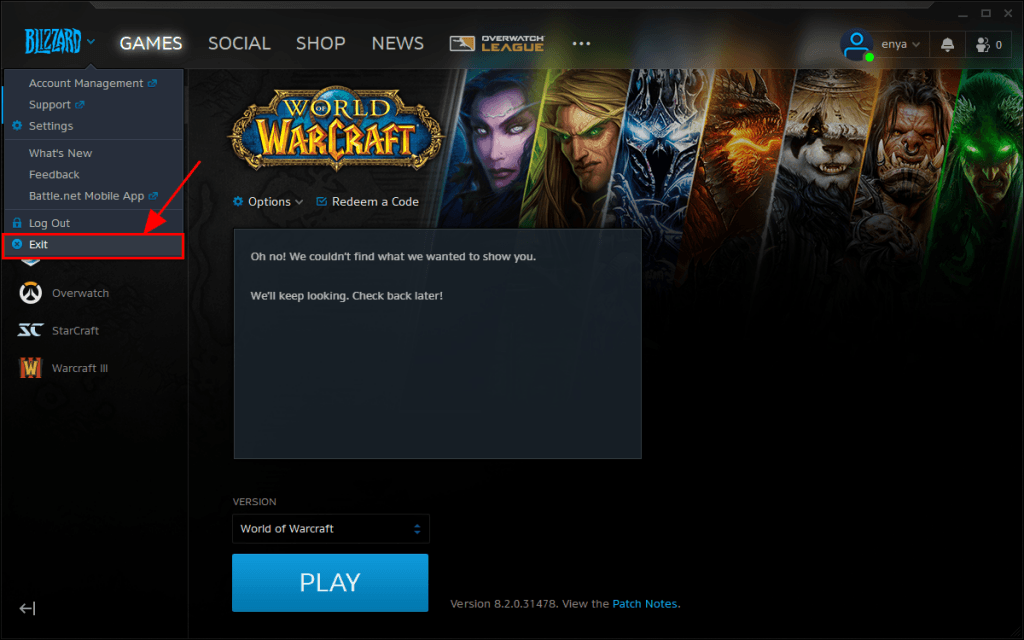
Task: Click the user avatar icon next to enya
Action: (858, 42)
